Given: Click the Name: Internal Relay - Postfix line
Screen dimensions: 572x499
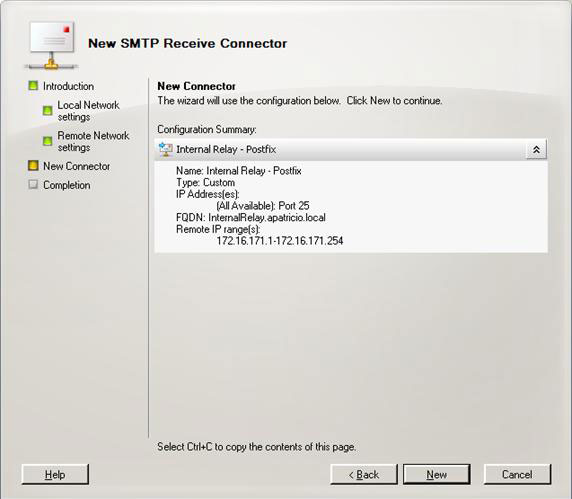Looking at the screenshot, I should coord(239,171).
